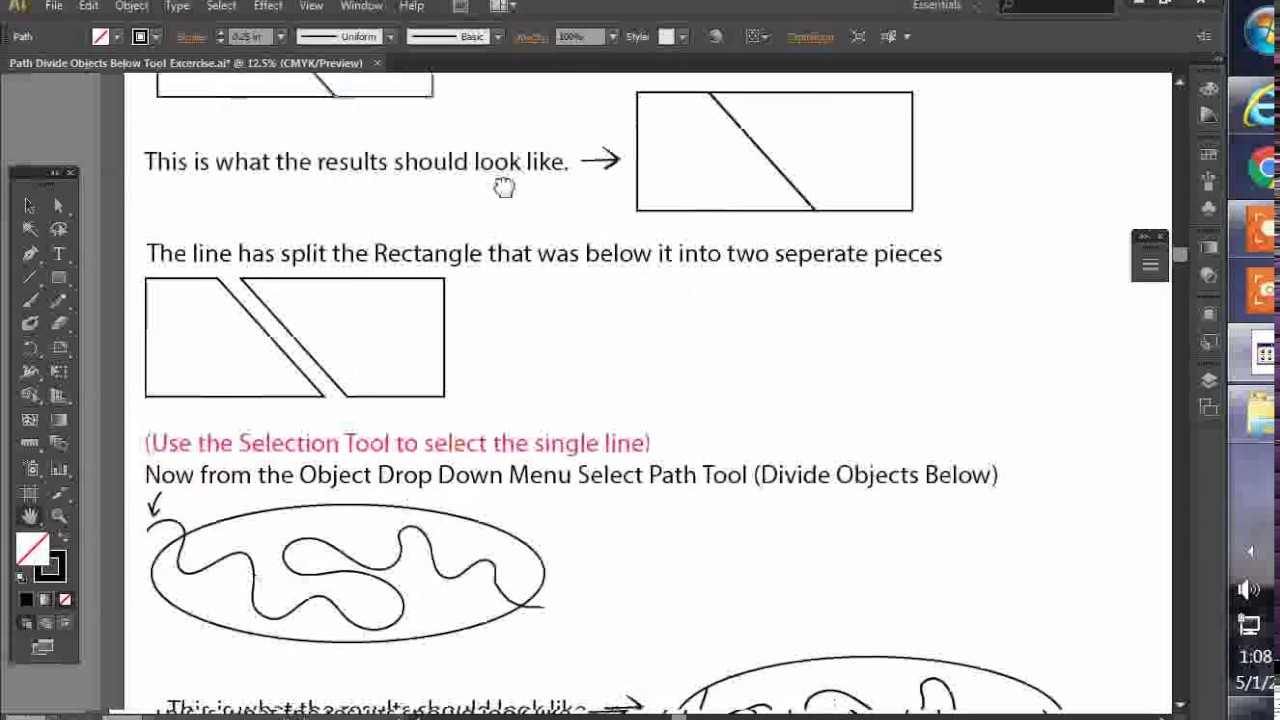Select the Blend tool
Image resolution: width=1280 pixels, height=720 pixels.
pyautogui.click(x=58, y=444)
